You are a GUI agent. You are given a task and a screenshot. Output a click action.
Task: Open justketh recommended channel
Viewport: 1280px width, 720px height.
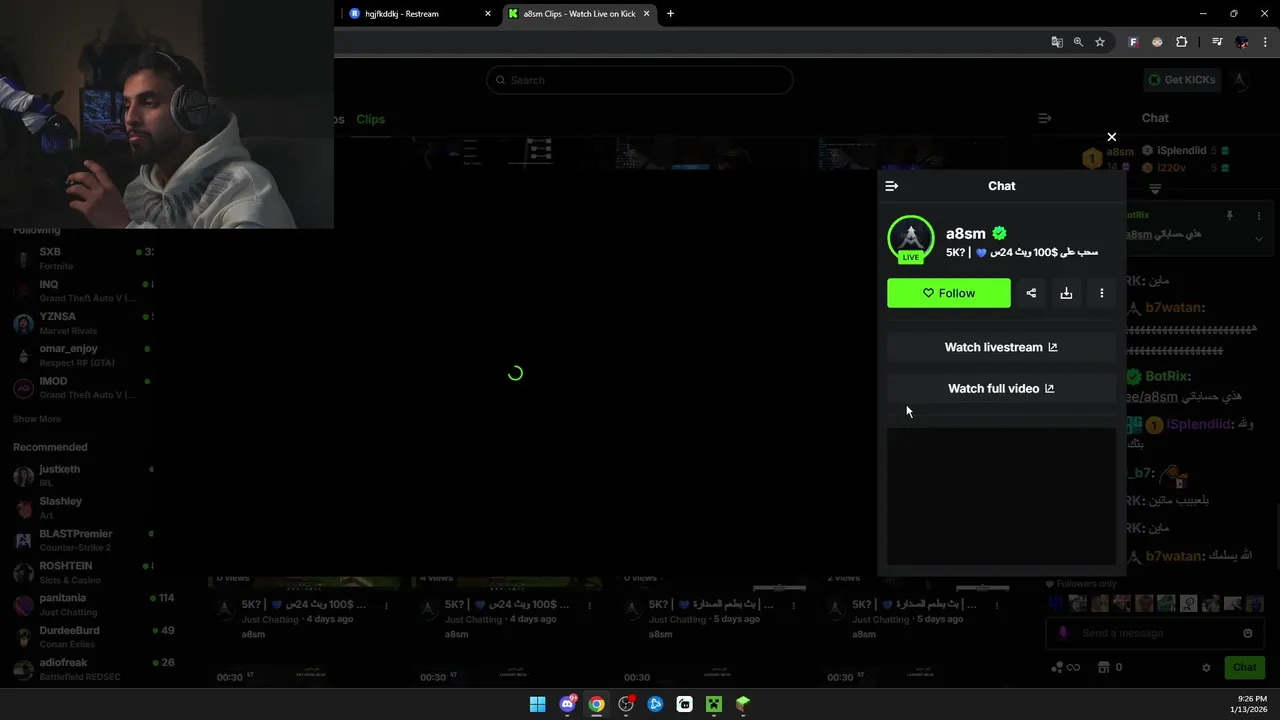point(83,475)
